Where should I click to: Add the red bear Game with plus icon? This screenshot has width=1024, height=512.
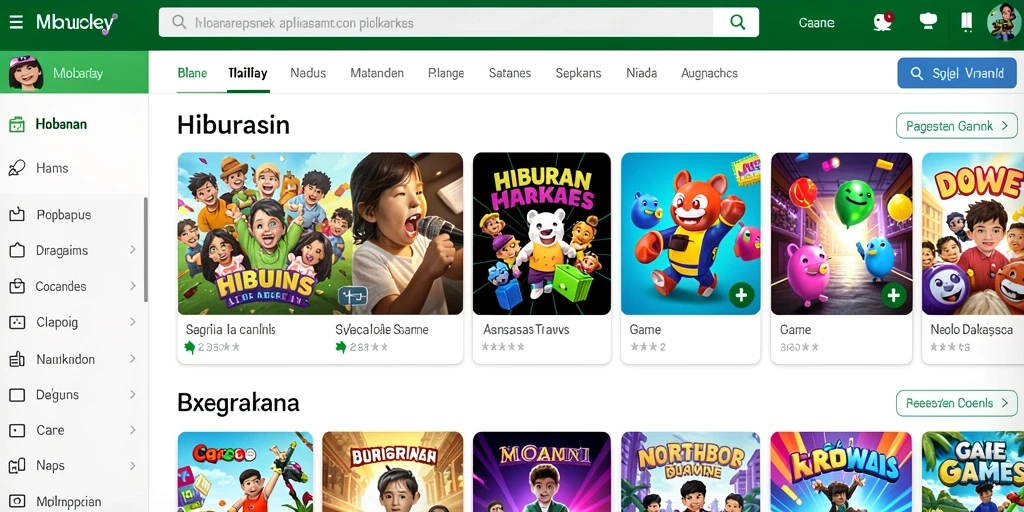[741, 295]
